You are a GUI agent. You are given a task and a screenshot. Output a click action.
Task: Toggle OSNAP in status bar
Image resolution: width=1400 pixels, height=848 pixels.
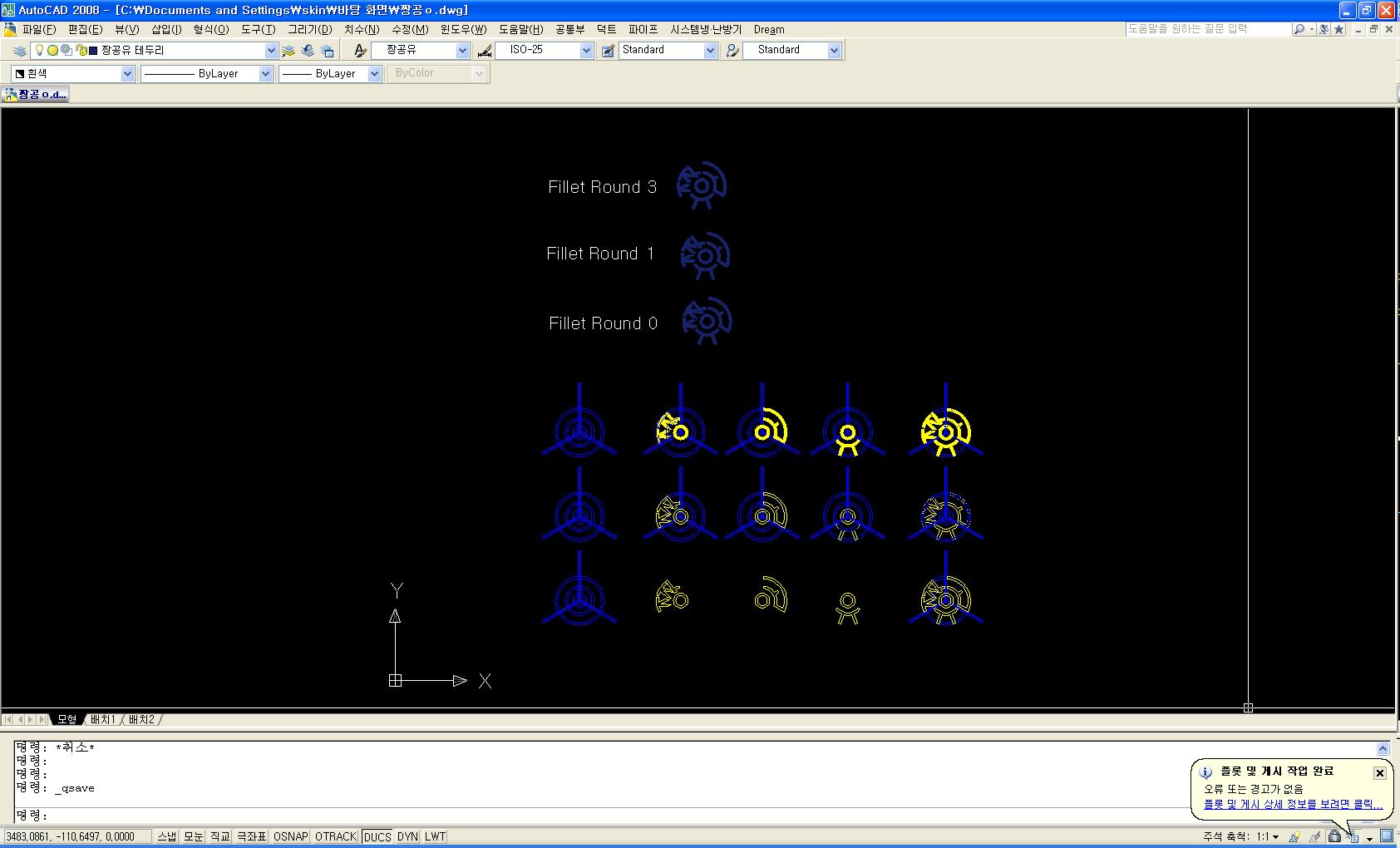tap(290, 836)
